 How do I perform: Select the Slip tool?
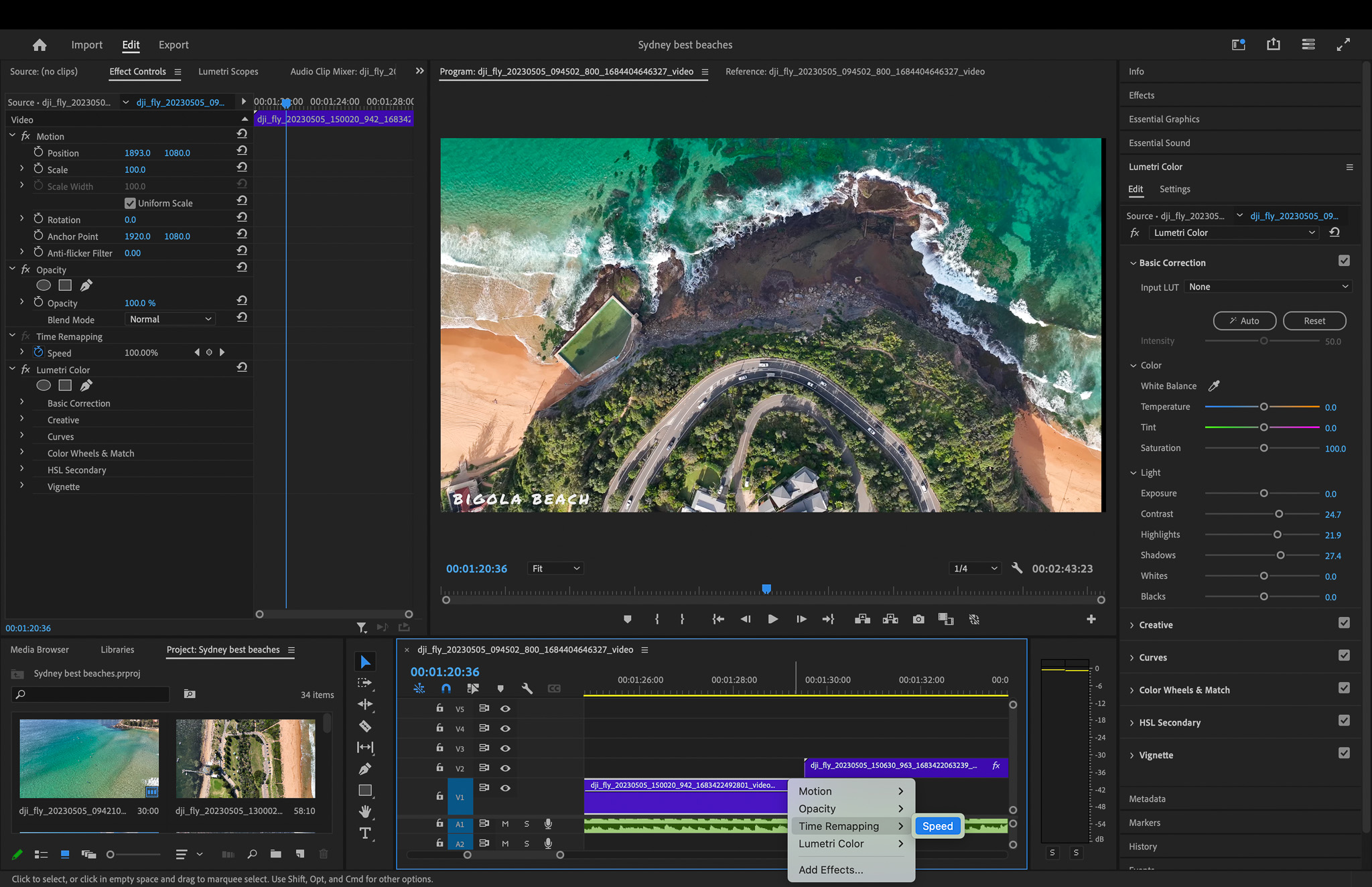tap(365, 747)
